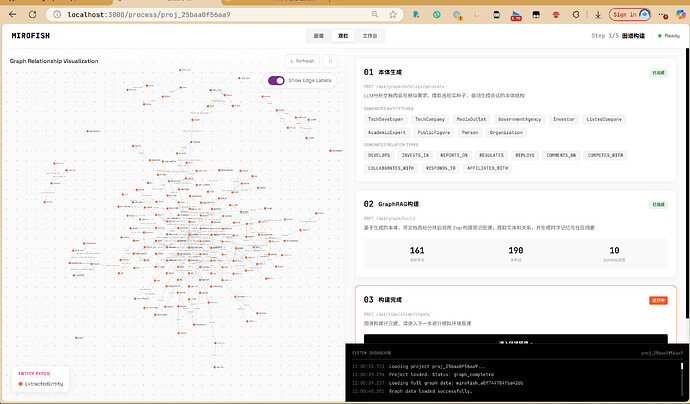Click the REGULATES relation type tag

(491, 155)
